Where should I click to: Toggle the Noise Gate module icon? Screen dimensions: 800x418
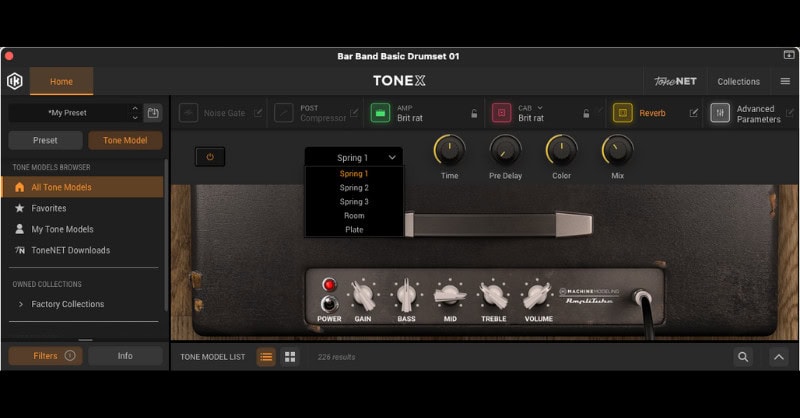coord(188,113)
